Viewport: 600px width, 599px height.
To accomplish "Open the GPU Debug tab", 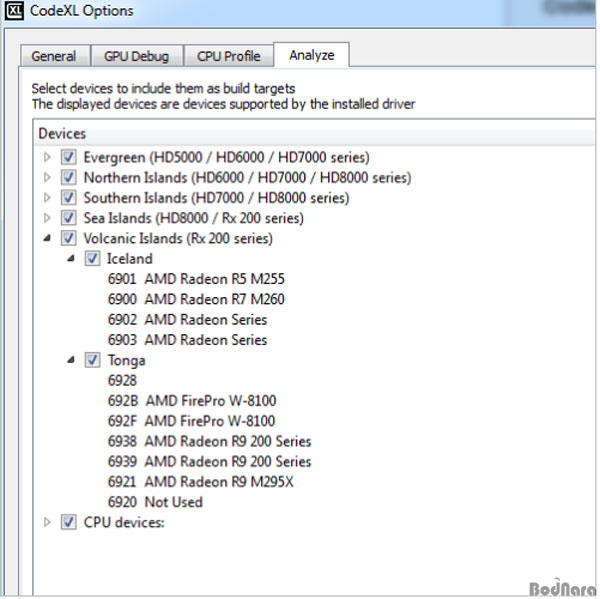I will tap(137, 56).
